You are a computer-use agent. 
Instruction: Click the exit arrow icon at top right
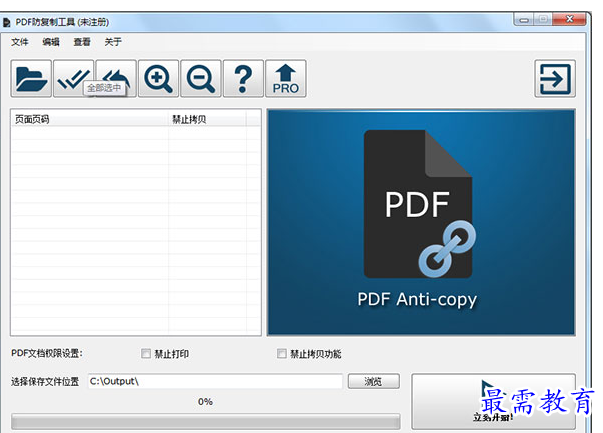coord(555,78)
